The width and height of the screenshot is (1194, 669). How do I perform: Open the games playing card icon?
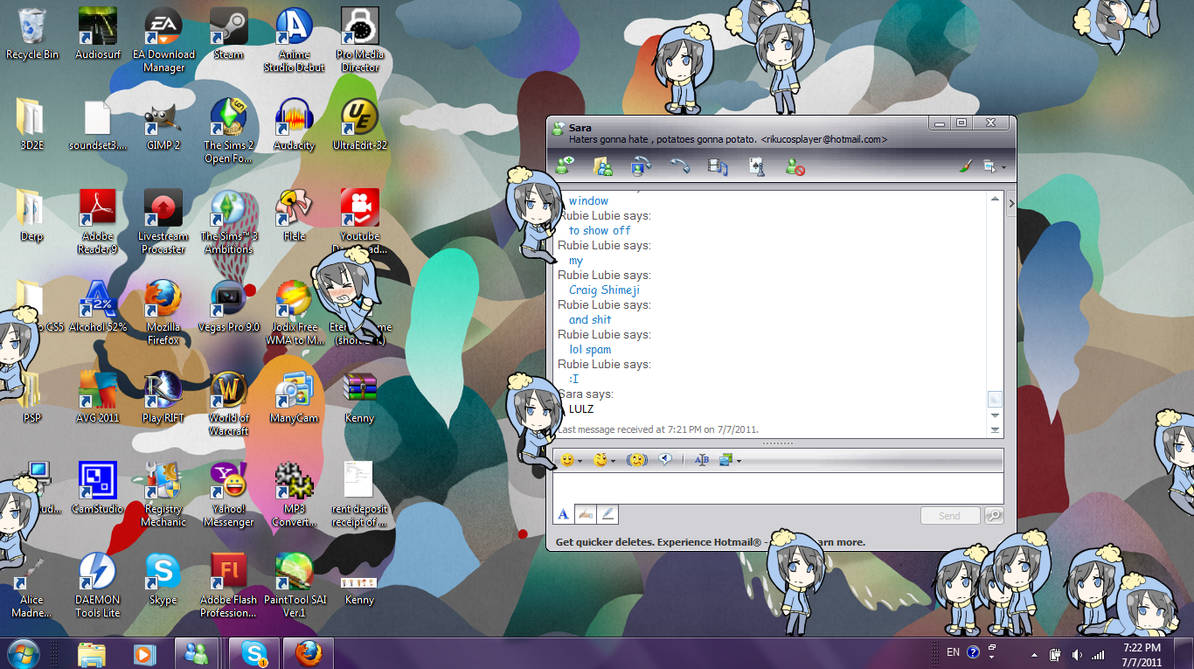(756, 166)
